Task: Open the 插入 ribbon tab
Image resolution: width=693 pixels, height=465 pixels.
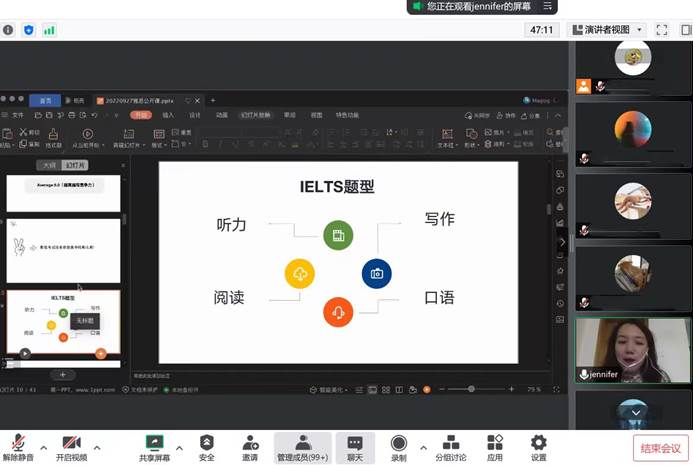Action: coord(168,115)
